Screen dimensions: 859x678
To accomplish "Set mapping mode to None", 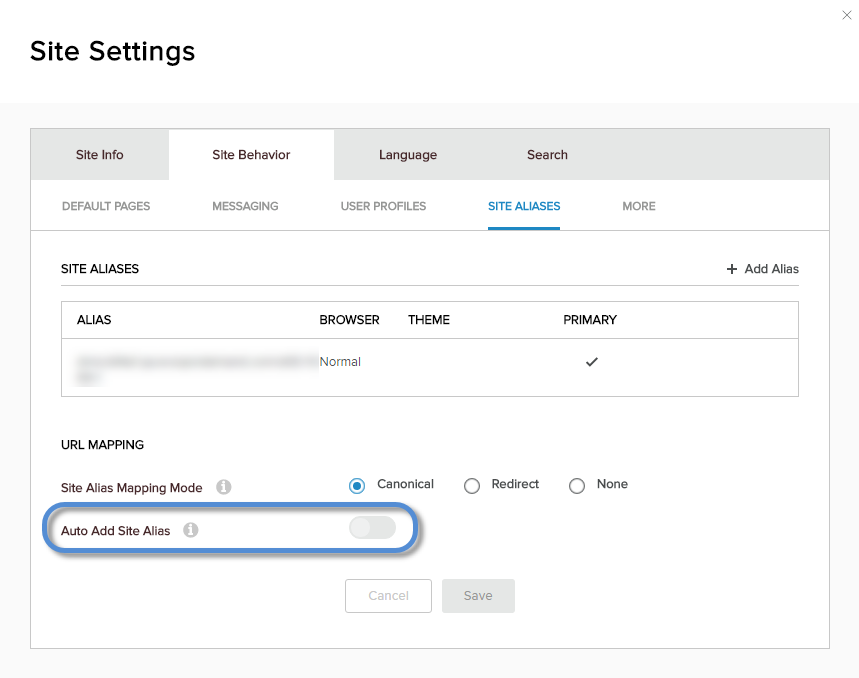I will [x=577, y=486].
